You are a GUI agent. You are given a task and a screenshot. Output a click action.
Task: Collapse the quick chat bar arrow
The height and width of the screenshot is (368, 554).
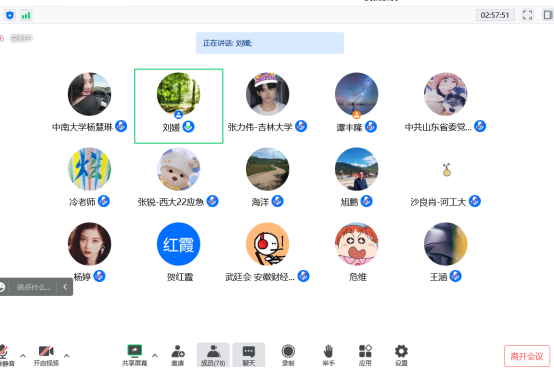tap(65, 287)
